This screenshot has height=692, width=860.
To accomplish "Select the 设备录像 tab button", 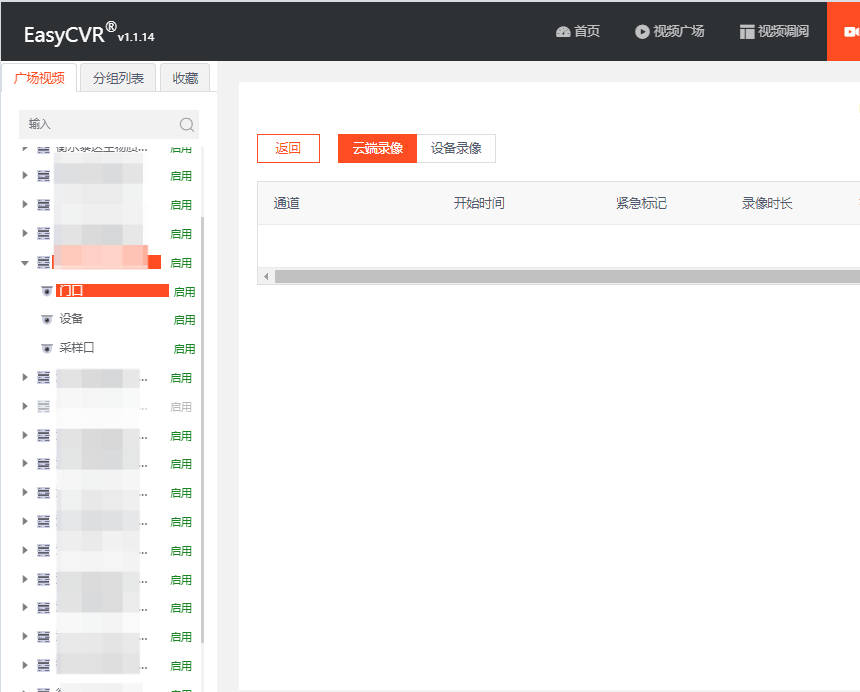I will click(456, 148).
